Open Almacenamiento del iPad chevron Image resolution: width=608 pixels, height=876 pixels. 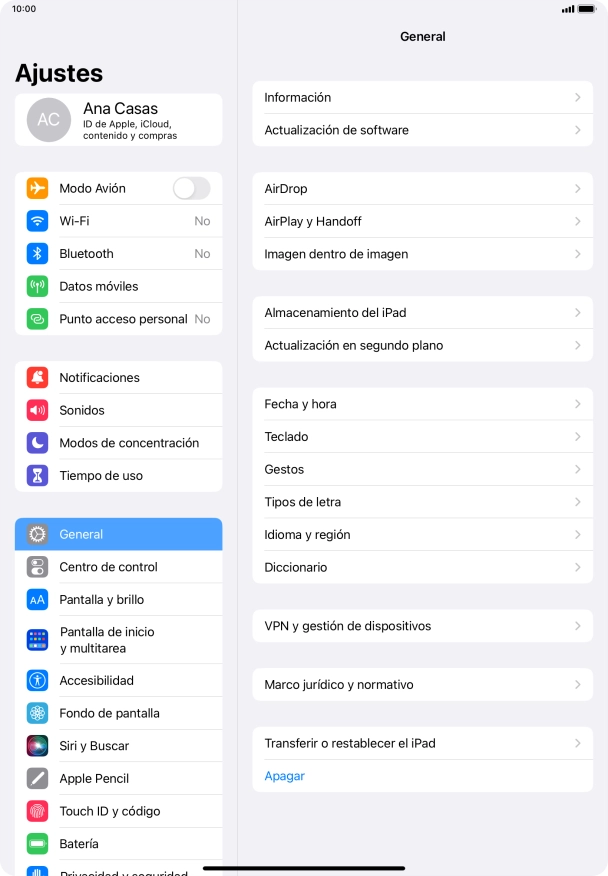578,313
